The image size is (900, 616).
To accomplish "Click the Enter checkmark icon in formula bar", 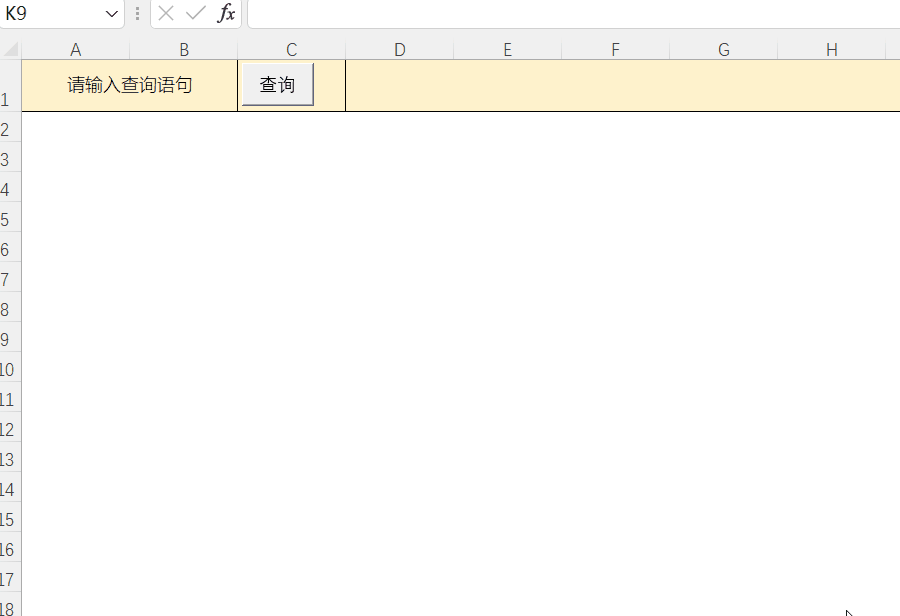I will pos(196,13).
